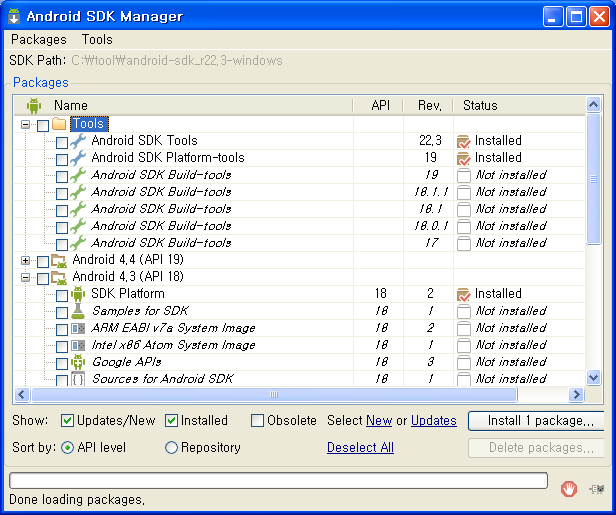Screen dimensions: 616x515
Task: Click the ARM EABI v7a System Image icon
Action: click(78, 328)
